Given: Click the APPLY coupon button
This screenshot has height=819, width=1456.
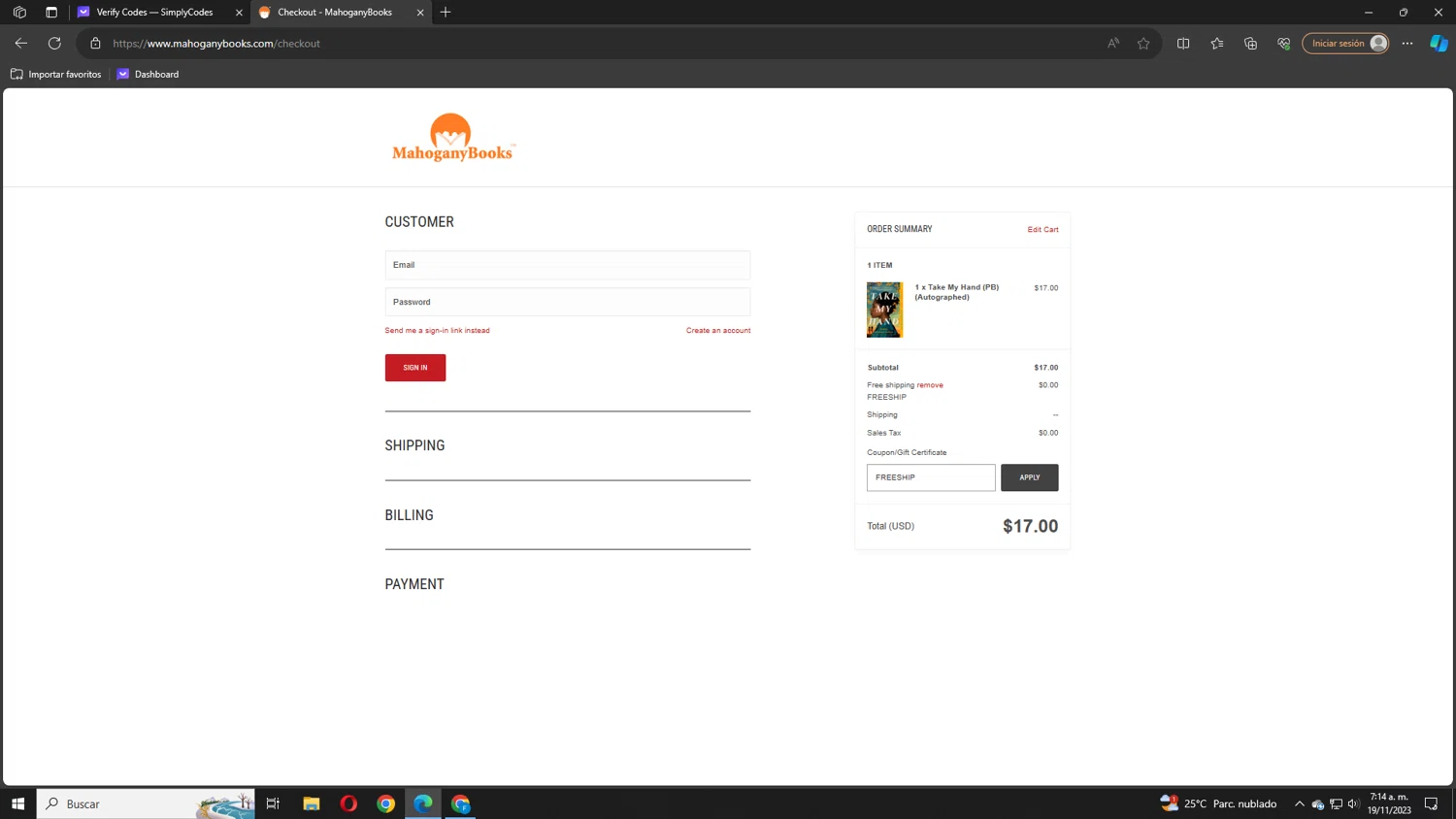Looking at the screenshot, I should coord(1029,477).
